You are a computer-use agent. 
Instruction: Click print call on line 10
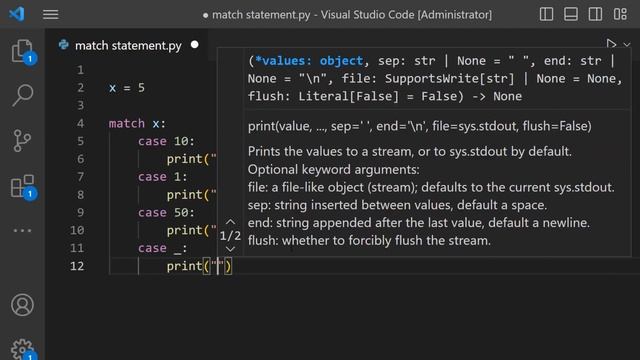(191, 231)
